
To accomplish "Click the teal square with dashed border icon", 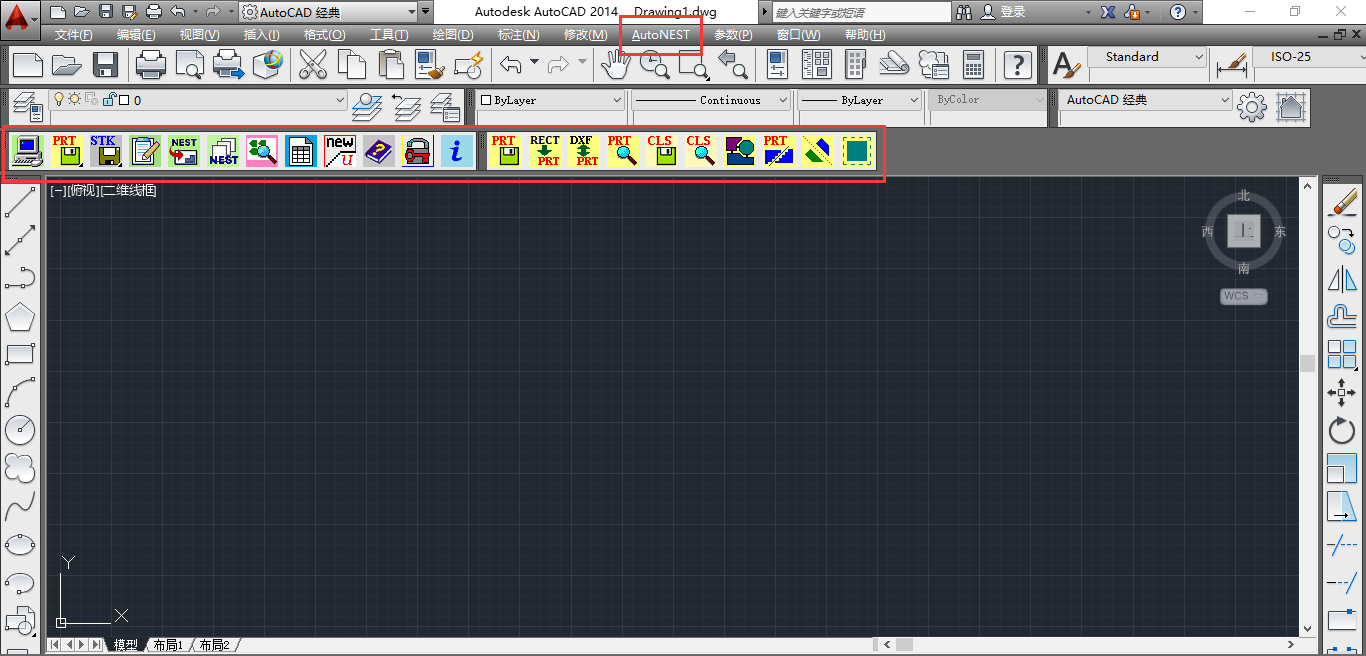I will (x=856, y=151).
